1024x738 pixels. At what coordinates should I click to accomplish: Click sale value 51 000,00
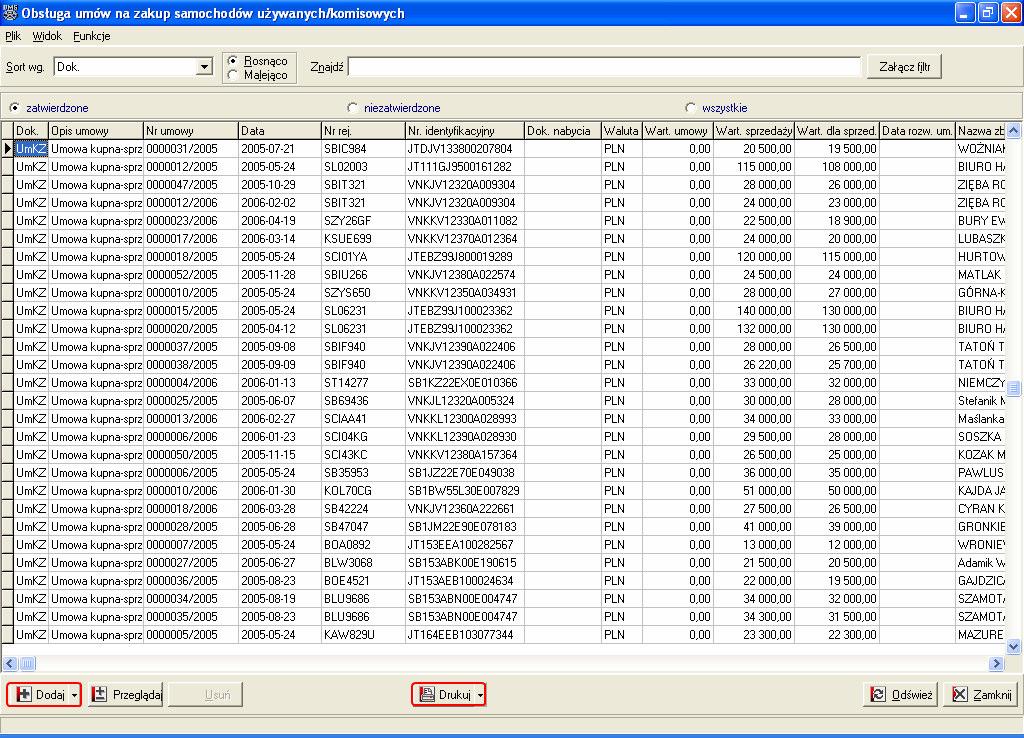[754, 490]
